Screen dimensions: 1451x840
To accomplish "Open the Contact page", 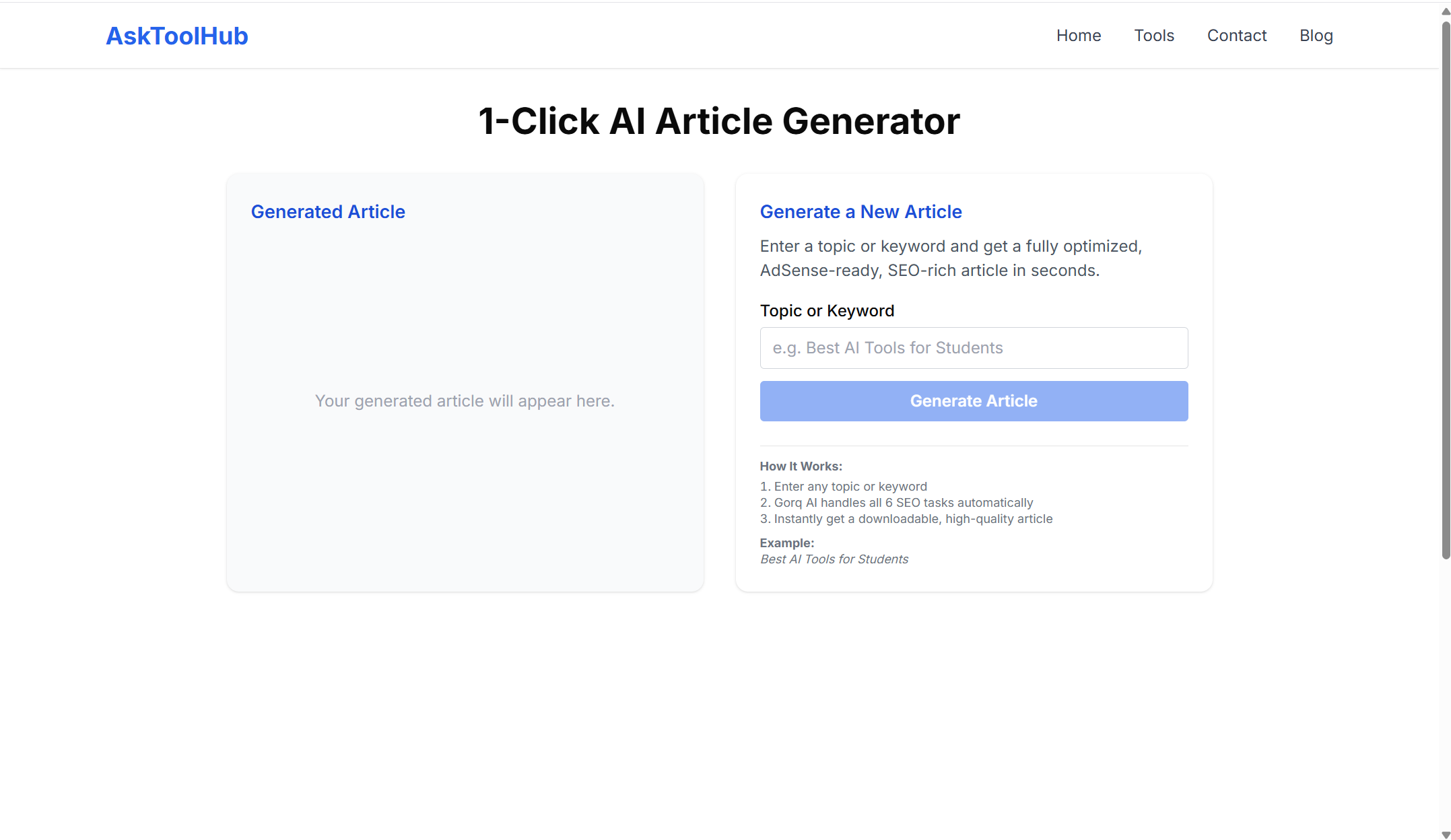I will (x=1237, y=35).
